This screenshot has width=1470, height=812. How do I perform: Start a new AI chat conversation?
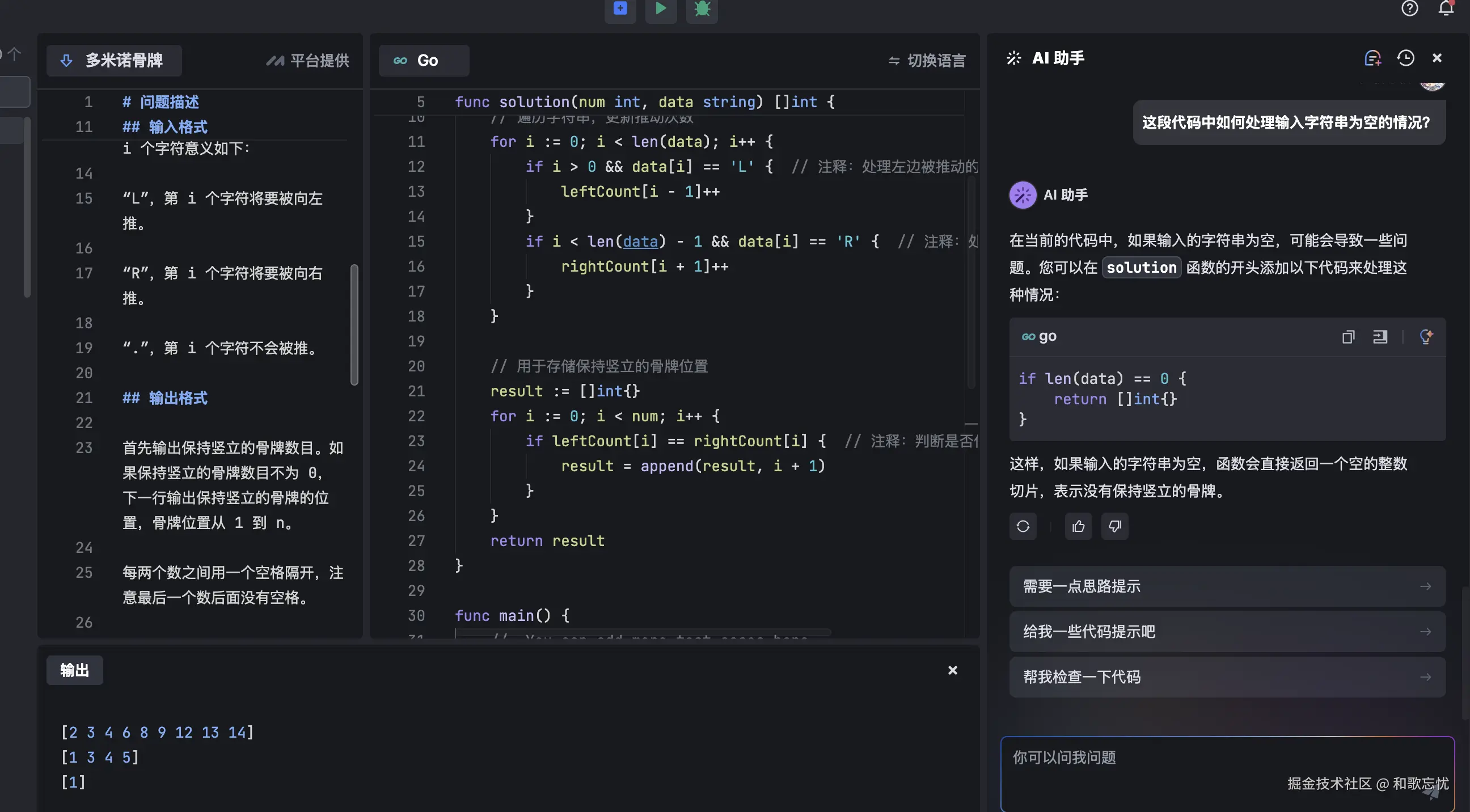pyautogui.click(x=1372, y=58)
